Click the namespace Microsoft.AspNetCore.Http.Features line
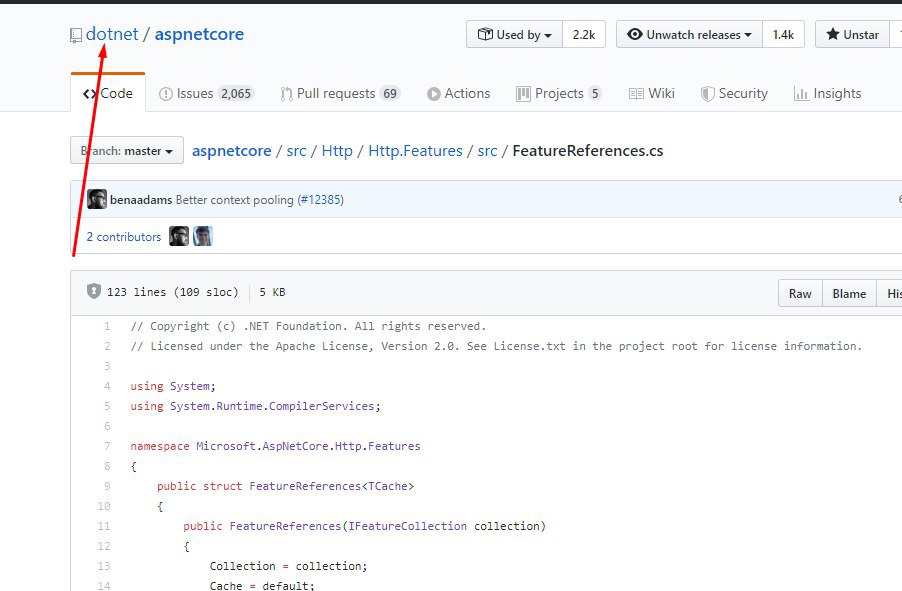 276,446
